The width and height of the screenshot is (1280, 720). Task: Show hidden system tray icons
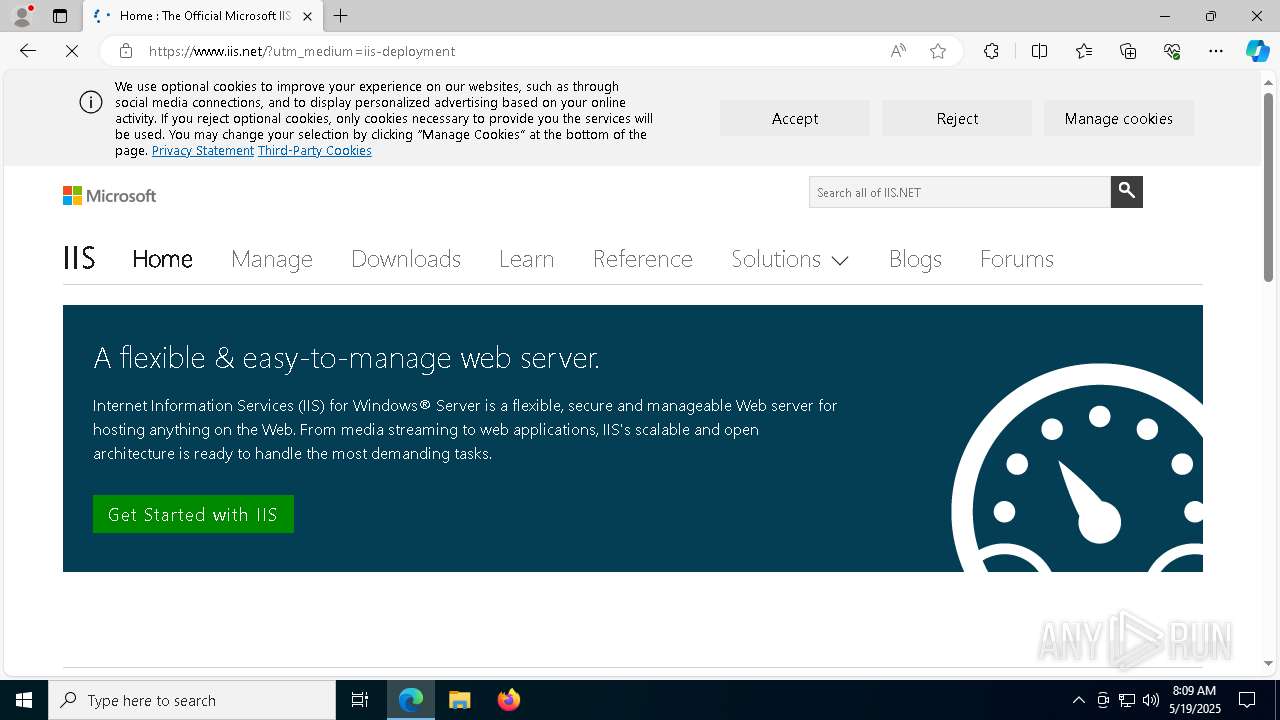point(1078,700)
